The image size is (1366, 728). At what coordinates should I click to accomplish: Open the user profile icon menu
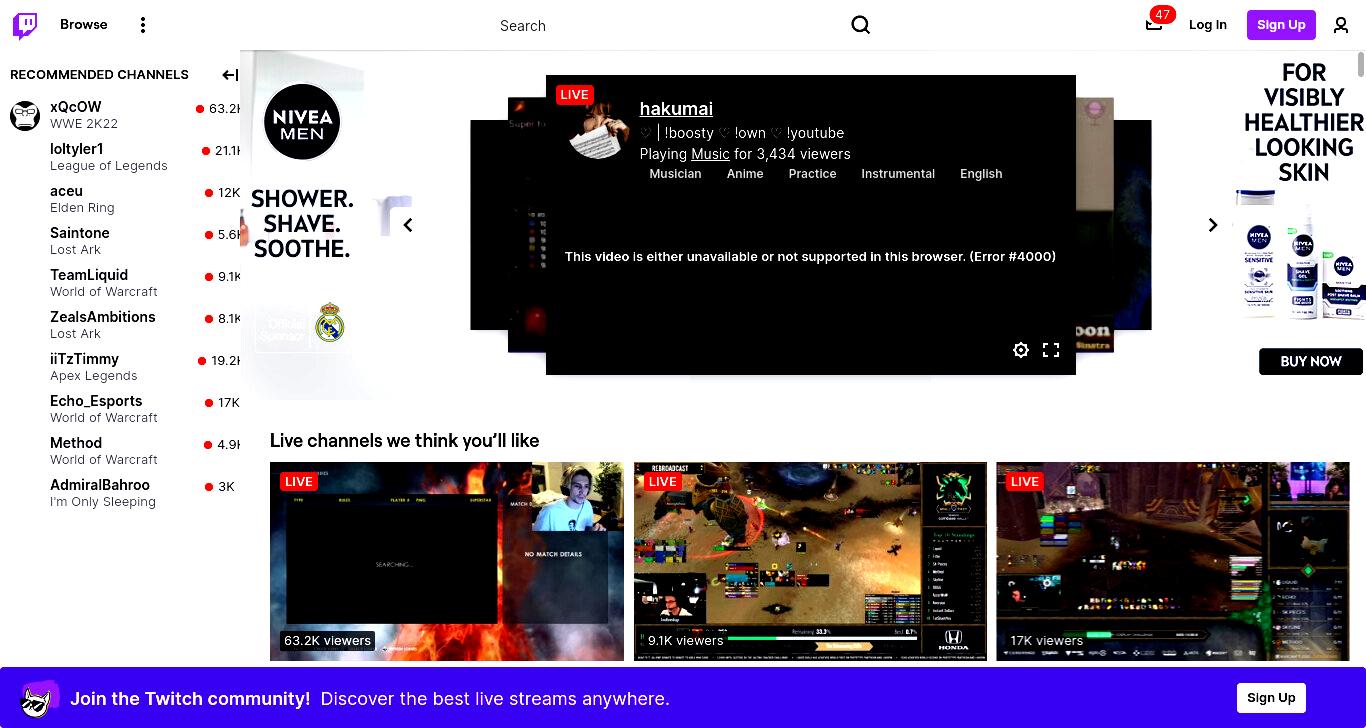[x=1341, y=25]
